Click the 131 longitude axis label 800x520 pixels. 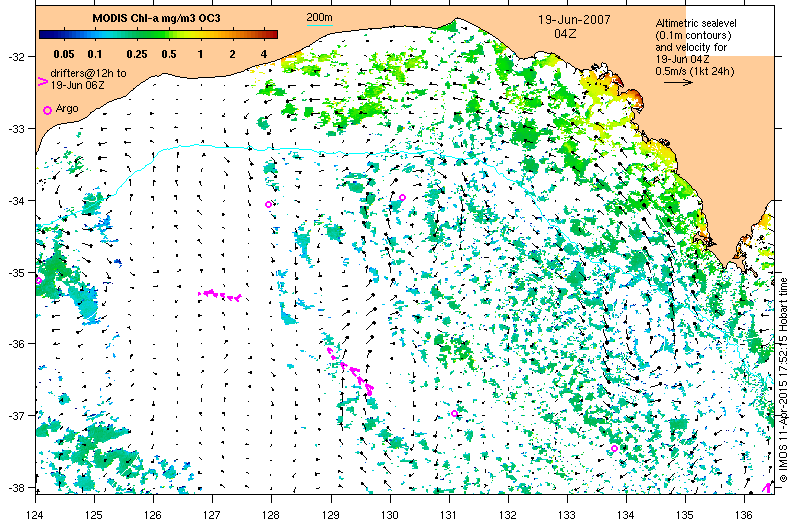[x=449, y=513]
